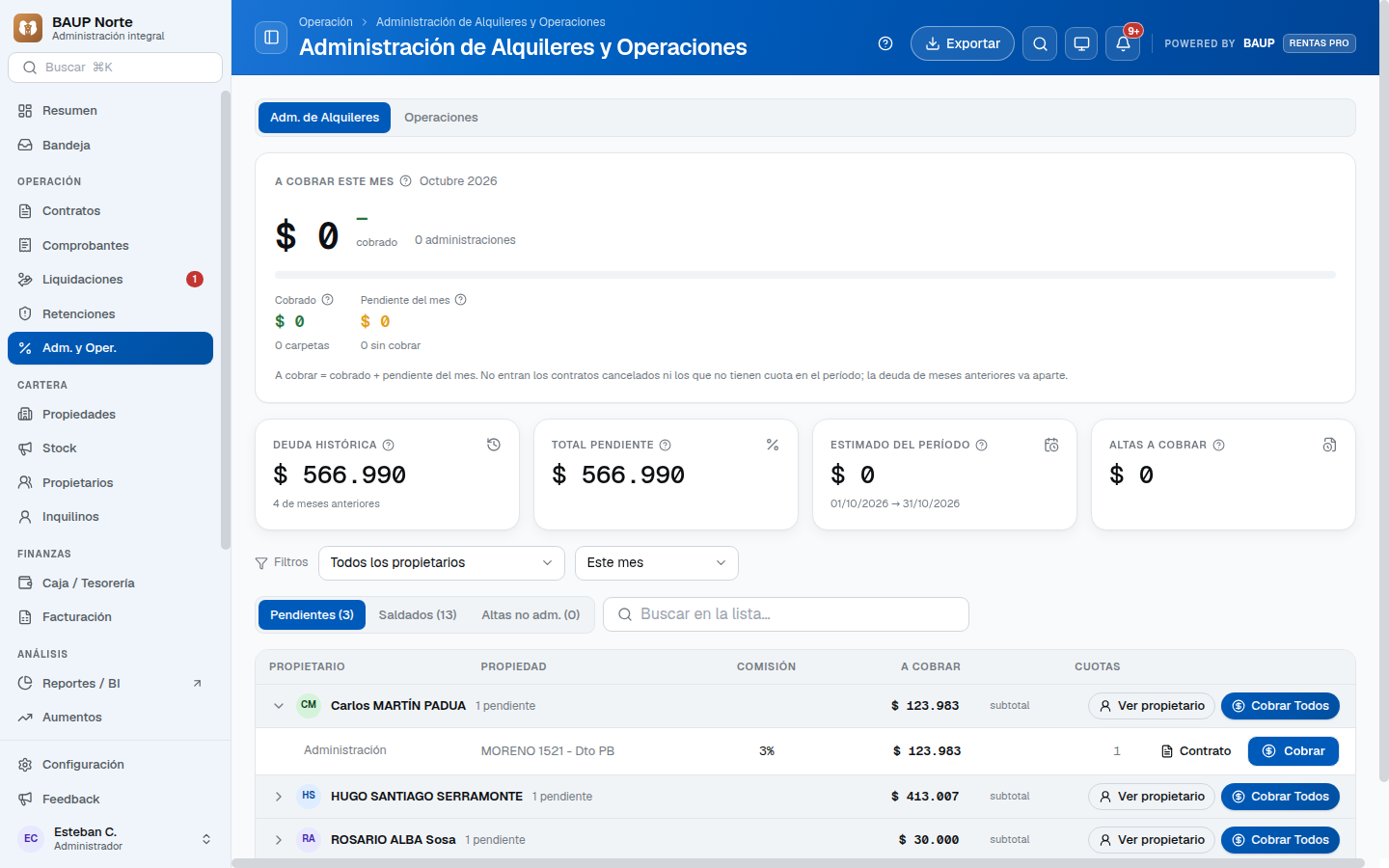The height and width of the screenshot is (868, 1389).
Task: Click Cobrar Todos for ROSARIO ALBA Sosa
Action: tap(1280, 840)
